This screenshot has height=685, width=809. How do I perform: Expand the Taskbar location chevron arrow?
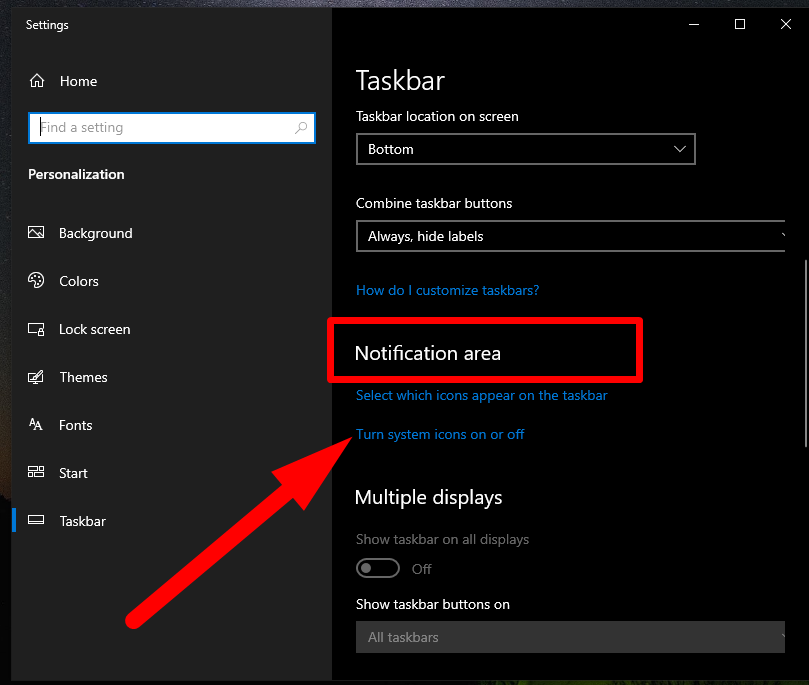679,149
